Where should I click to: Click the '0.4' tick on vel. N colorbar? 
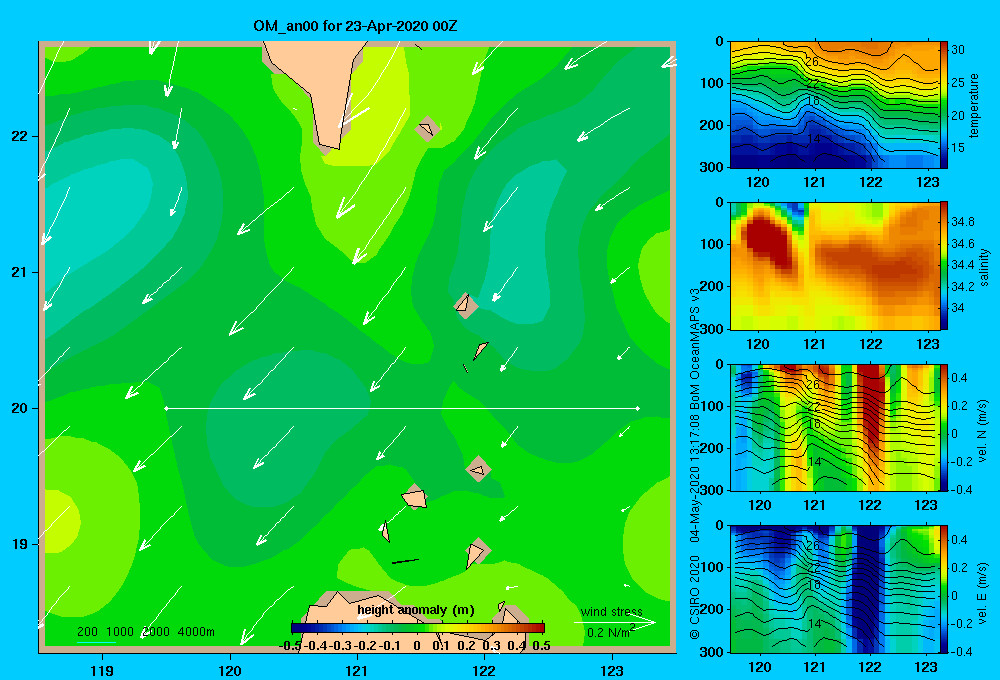click(x=959, y=378)
